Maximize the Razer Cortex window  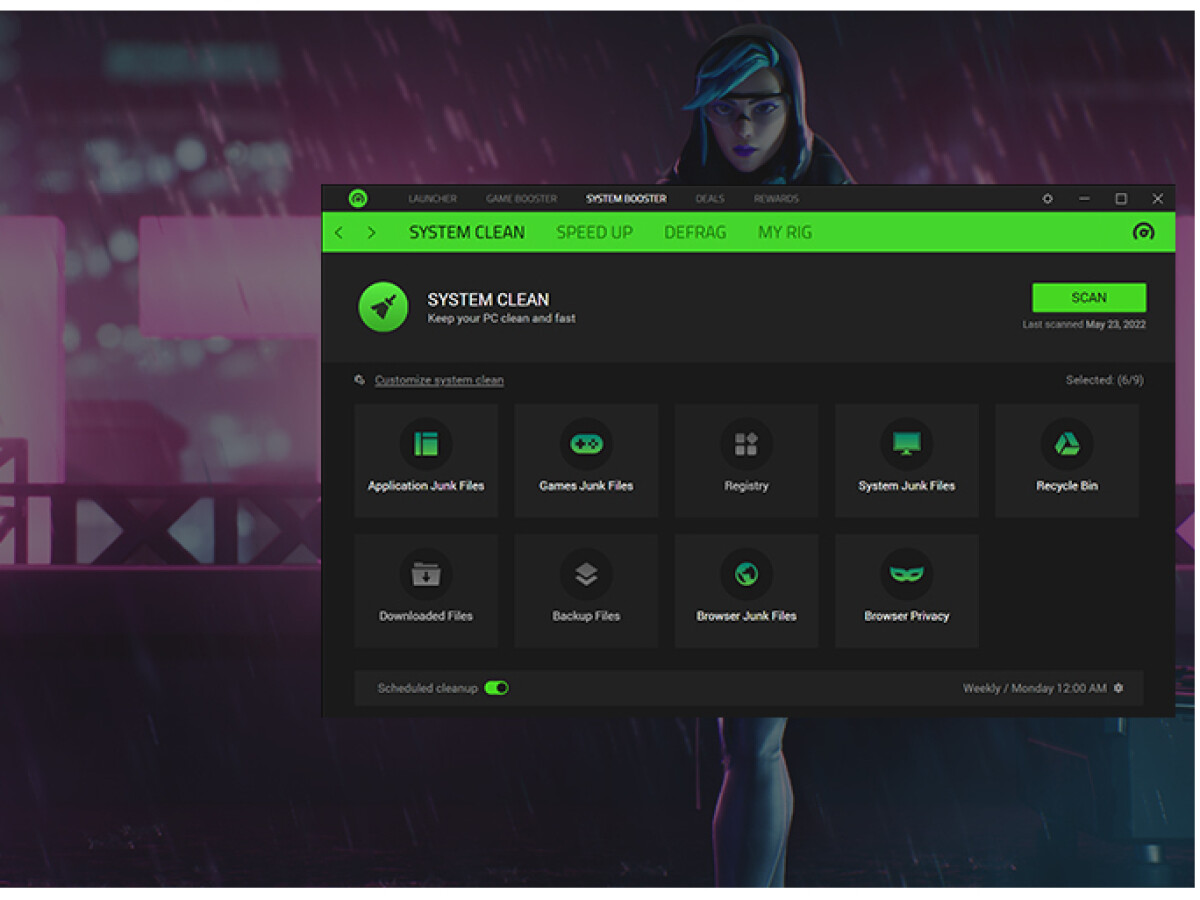click(x=1121, y=199)
